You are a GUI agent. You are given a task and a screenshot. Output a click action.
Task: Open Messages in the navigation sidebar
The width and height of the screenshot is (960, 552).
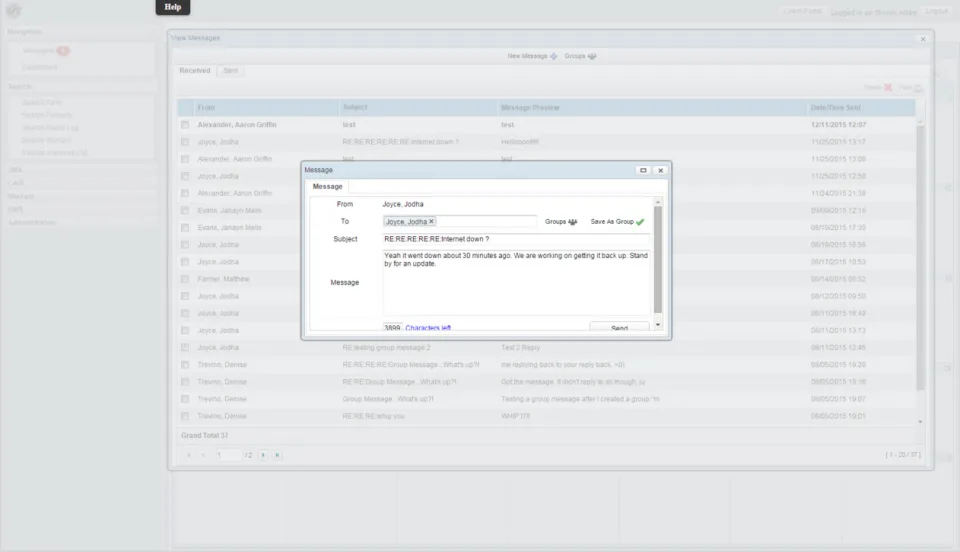[39, 51]
